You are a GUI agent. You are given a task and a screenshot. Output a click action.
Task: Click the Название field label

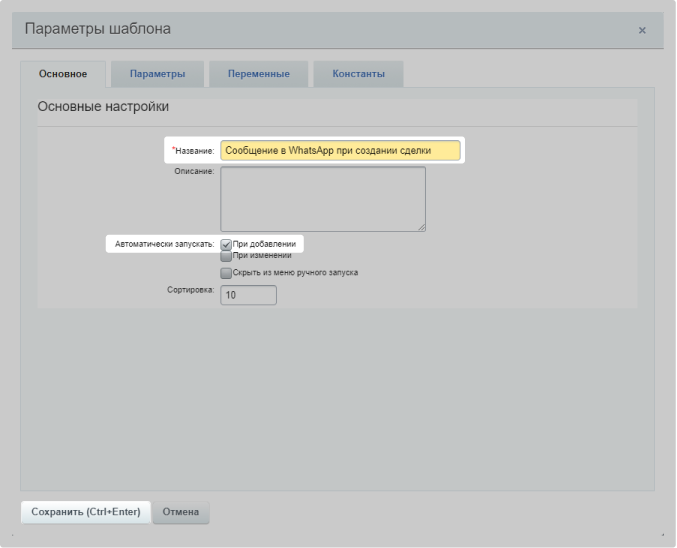[x=194, y=151]
